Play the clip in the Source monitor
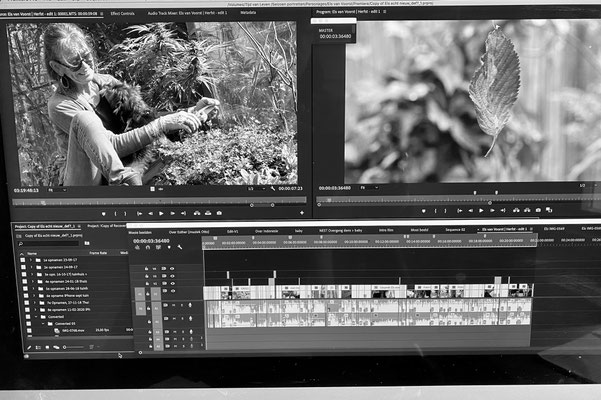Image resolution: width=601 pixels, height=400 pixels. coord(161,213)
